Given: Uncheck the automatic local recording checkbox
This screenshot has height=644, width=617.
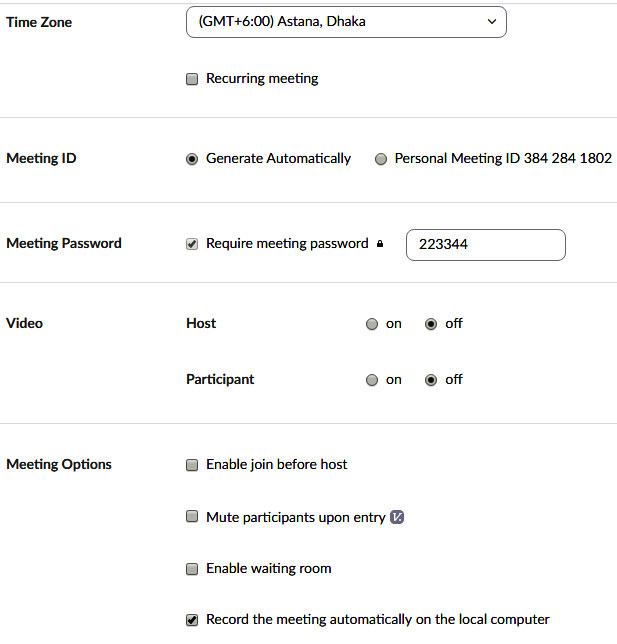Looking at the screenshot, I should click(192, 620).
